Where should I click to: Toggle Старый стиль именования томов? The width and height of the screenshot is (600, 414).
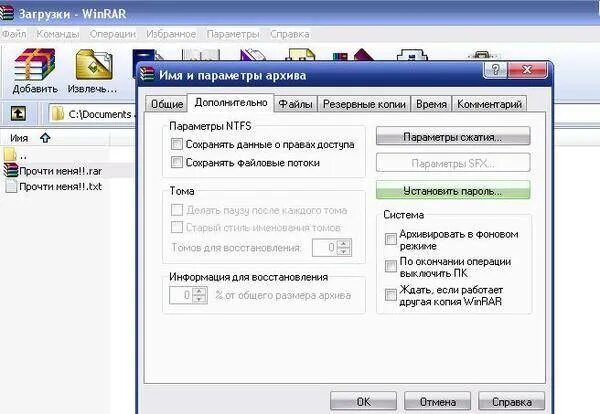pyautogui.click(x=176, y=227)
